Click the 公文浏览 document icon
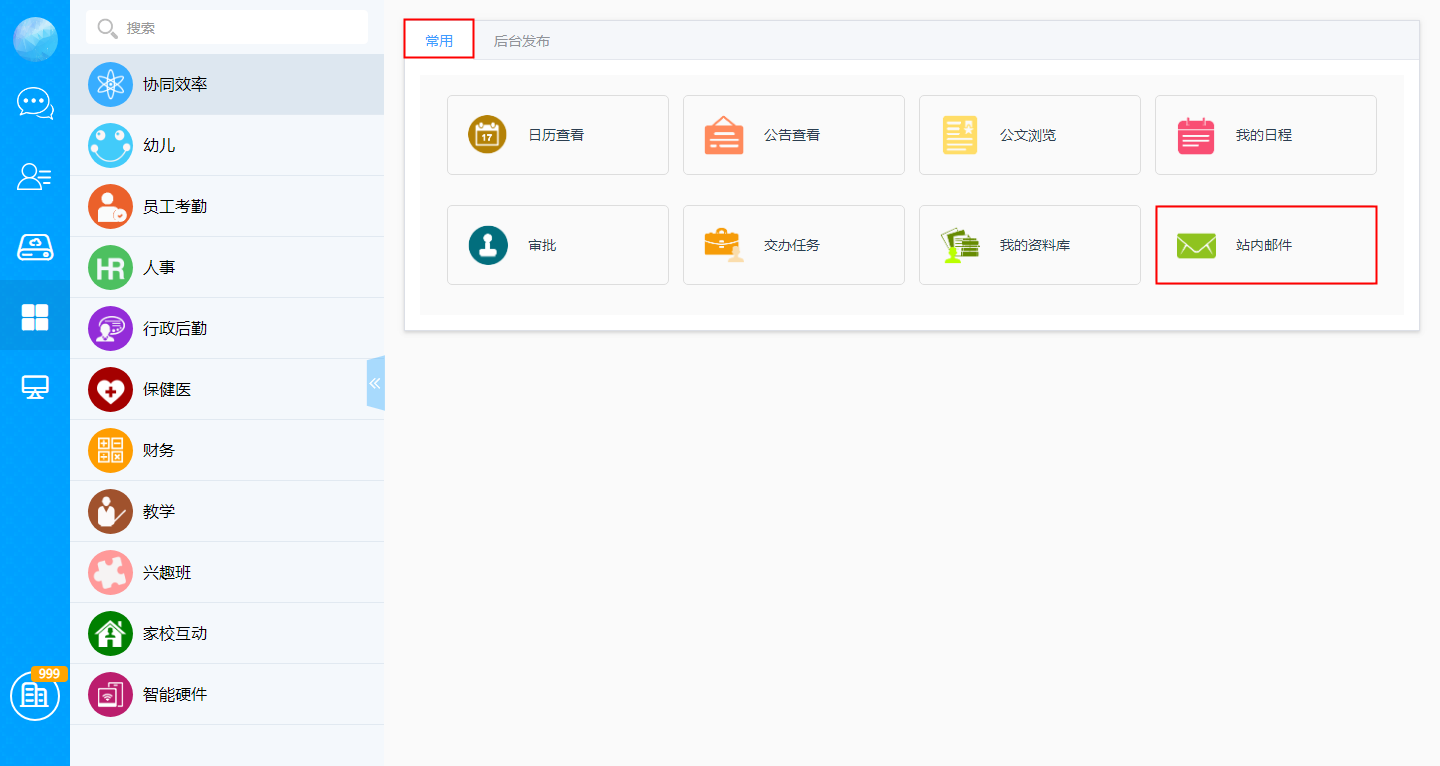 point(960,135)
